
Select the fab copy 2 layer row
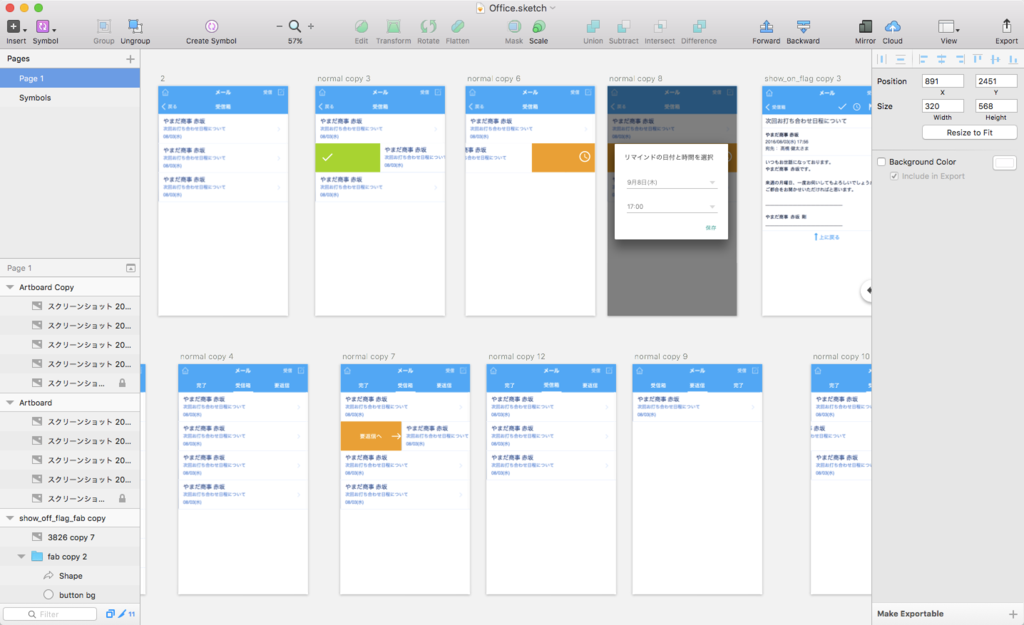[x=70, y=556]
